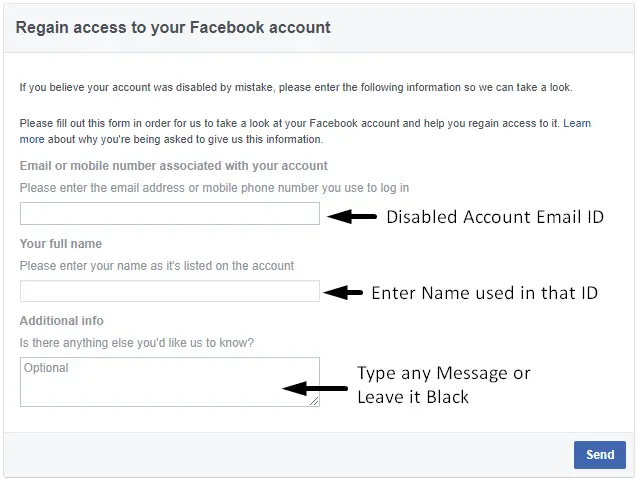638x479 pixels.
Task: Click the email or mobile number input field
Action: [x=169, y=214]
